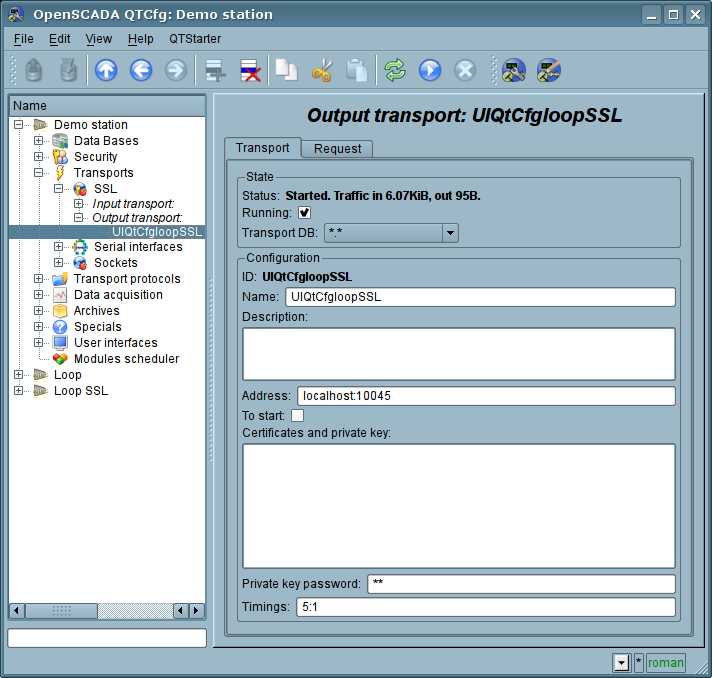The width and height of the screenshot is (712, 678).
Task: Click the Add item toolbar icon
Action: pyautogui.click(x=215, y=70)
